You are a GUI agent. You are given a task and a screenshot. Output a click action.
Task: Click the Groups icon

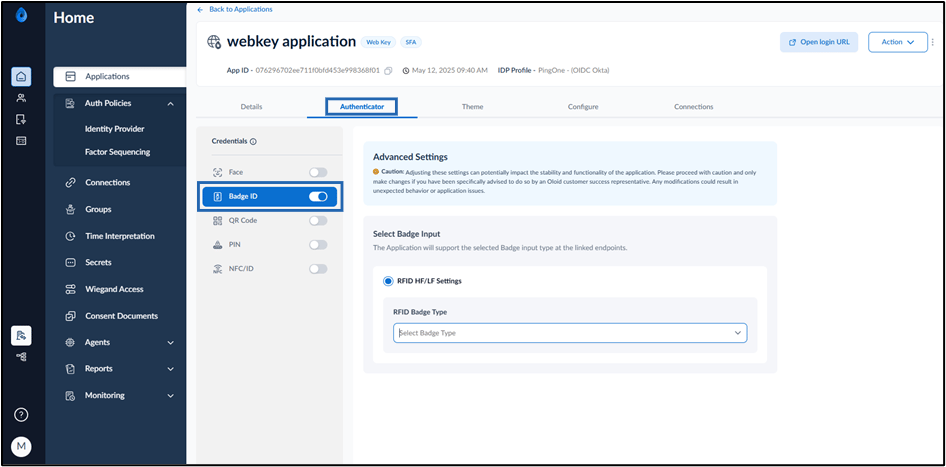click(70, 209)
